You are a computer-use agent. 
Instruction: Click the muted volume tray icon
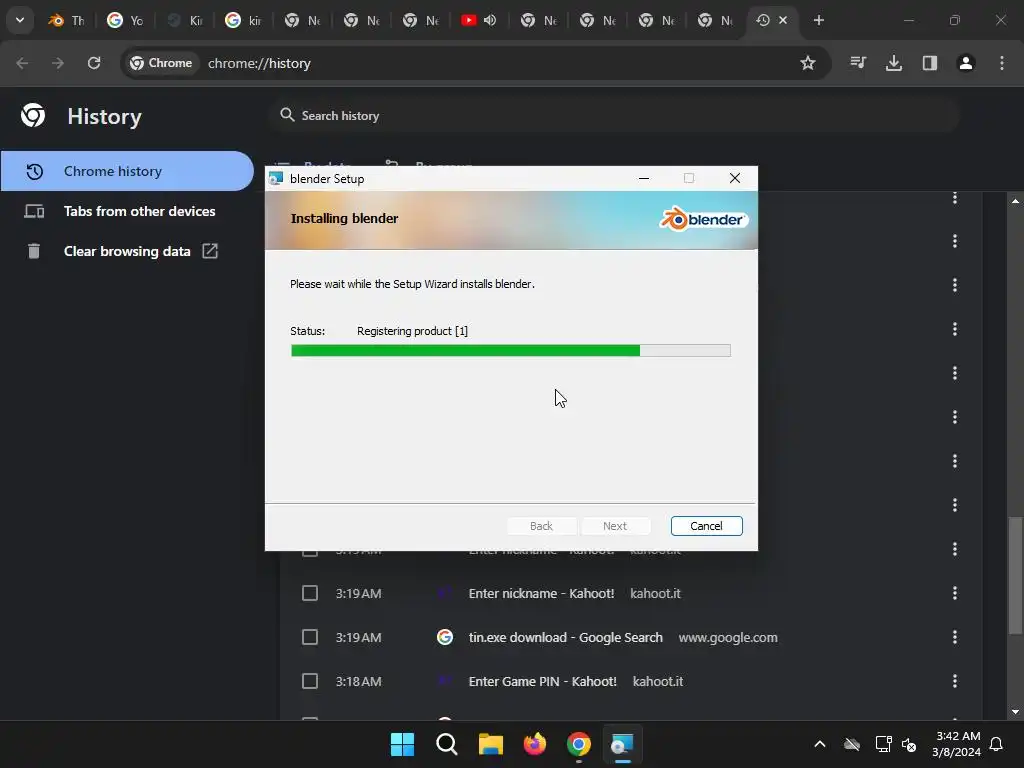[909, 744]
